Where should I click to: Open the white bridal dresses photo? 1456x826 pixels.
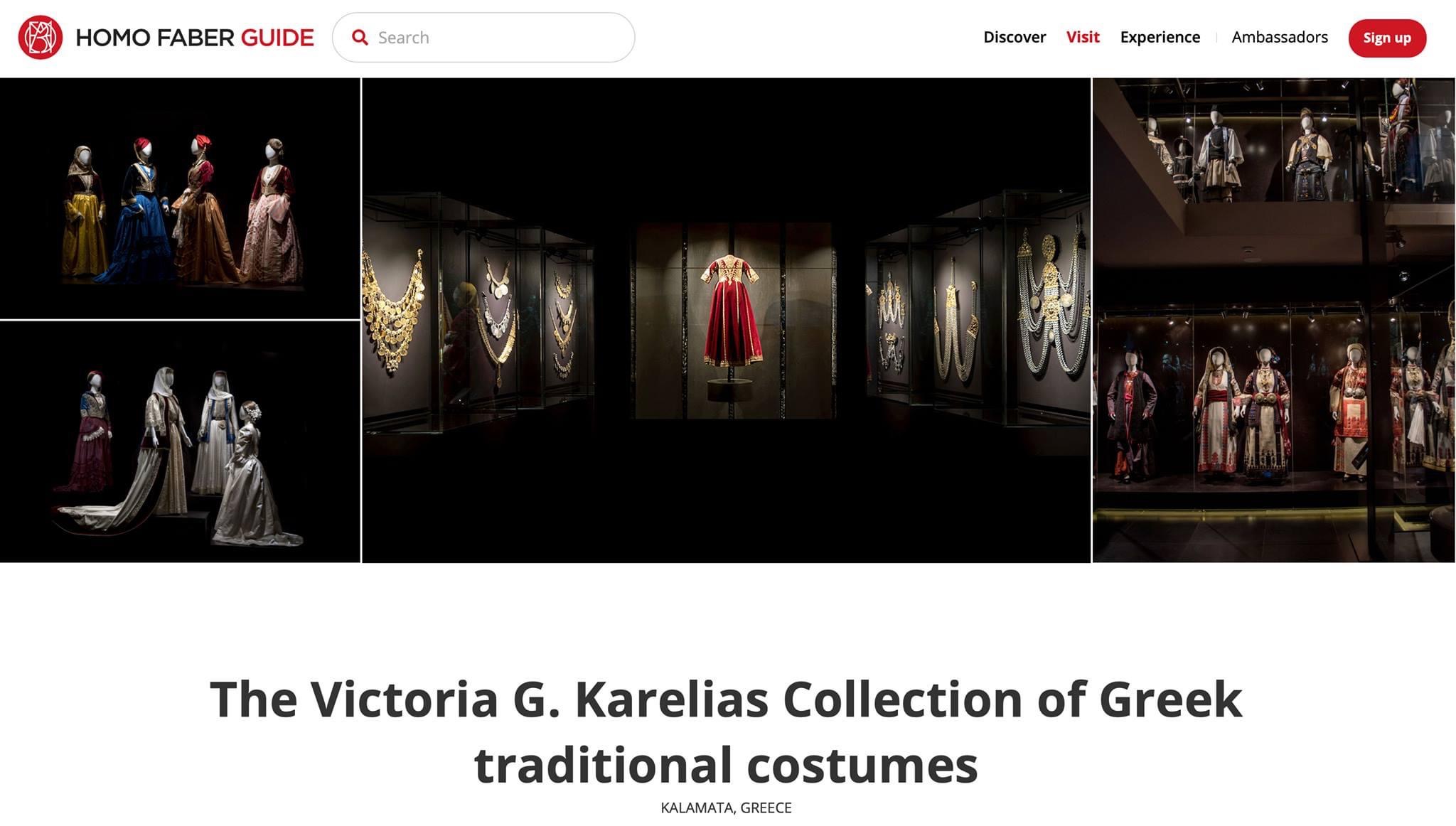pos(180,442)
